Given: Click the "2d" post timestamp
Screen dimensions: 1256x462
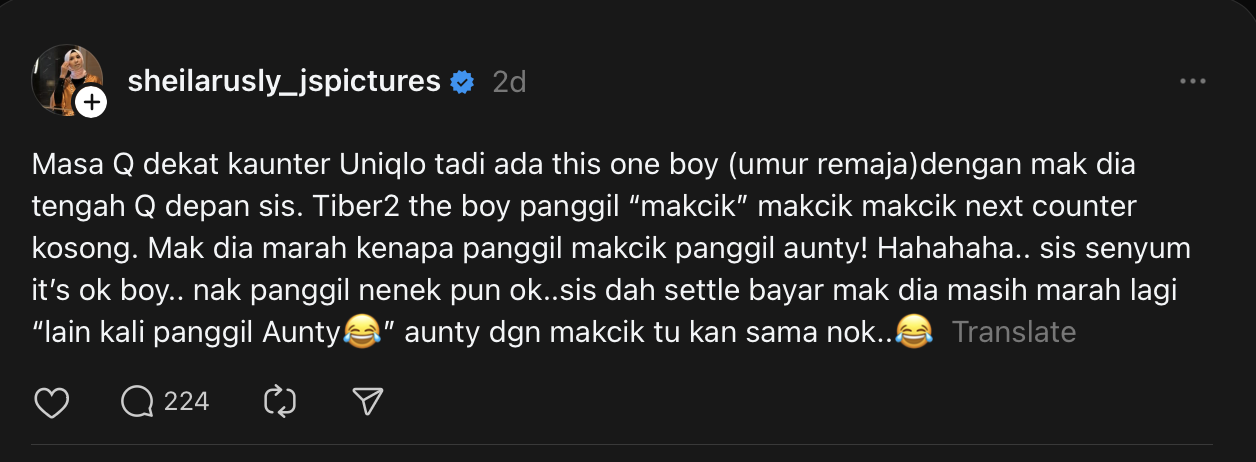Looking at the screenshot, I should (x=509, y=82).
